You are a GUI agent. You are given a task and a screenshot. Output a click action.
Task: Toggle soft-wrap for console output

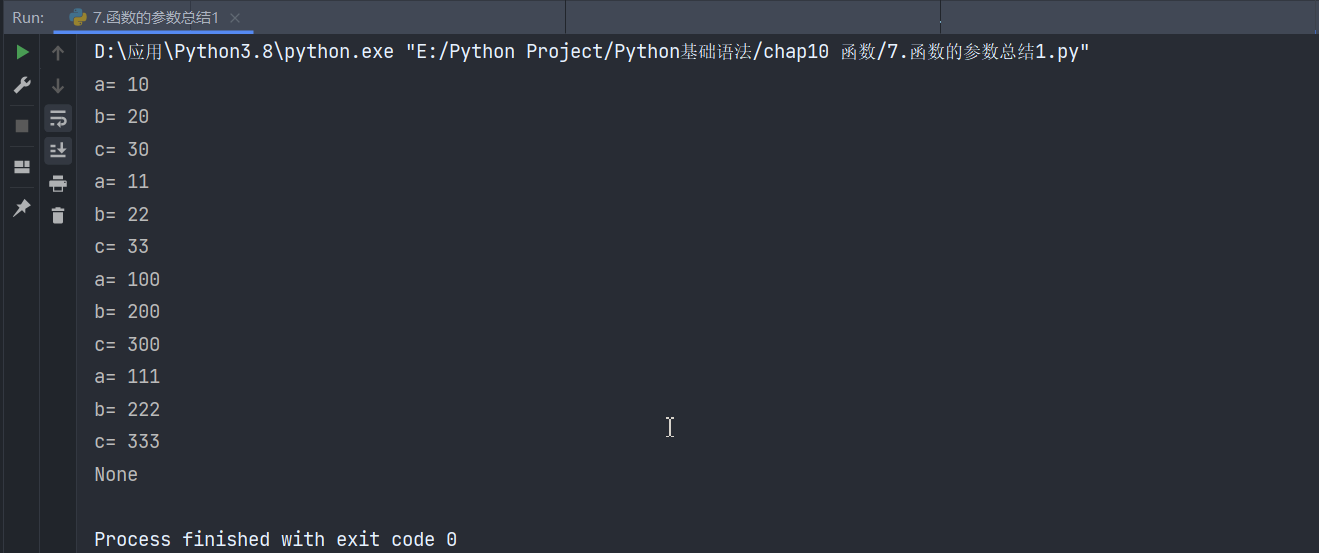[x=58, y=118]
